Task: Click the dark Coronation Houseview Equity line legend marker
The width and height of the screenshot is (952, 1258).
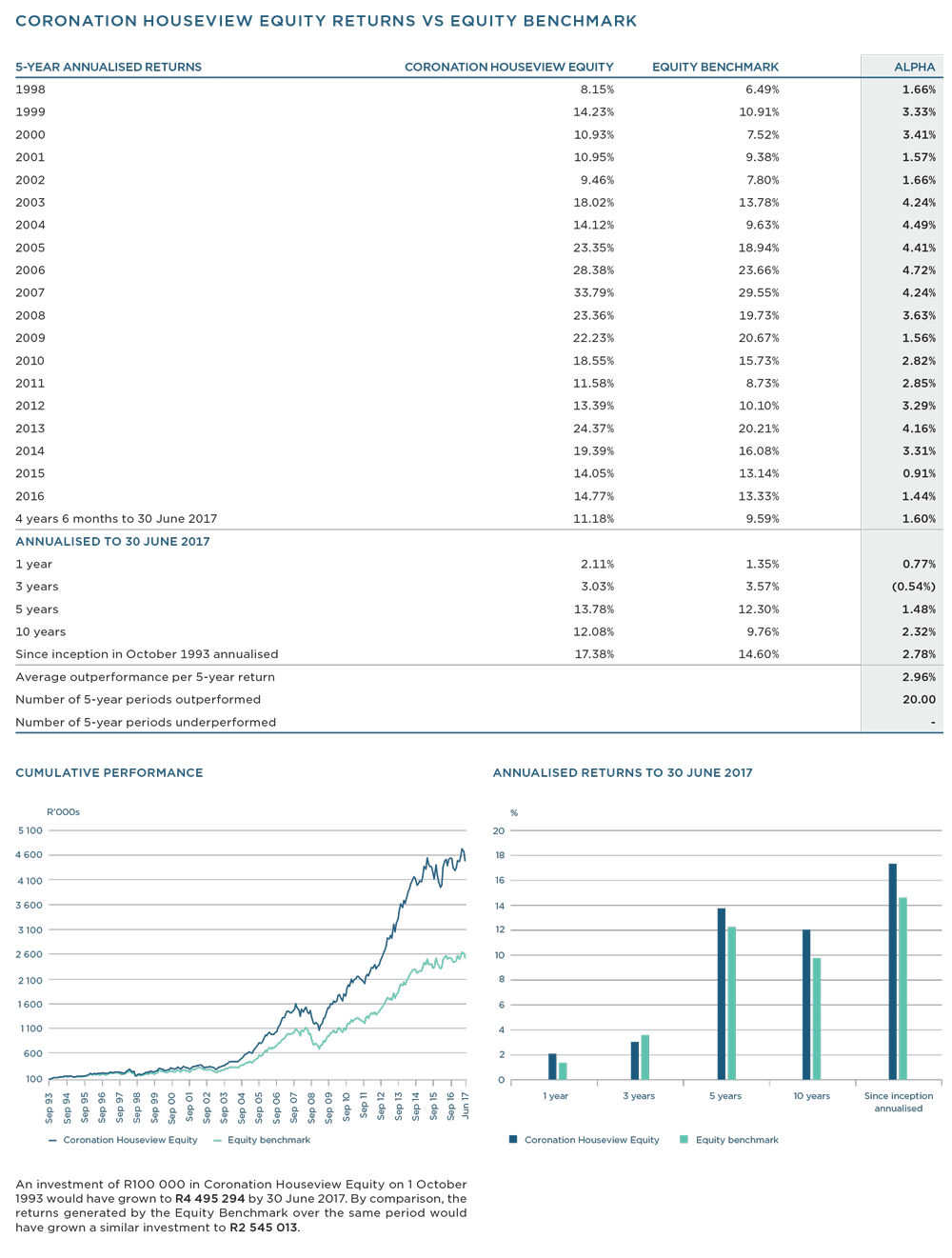Action: pos(52,1140)
